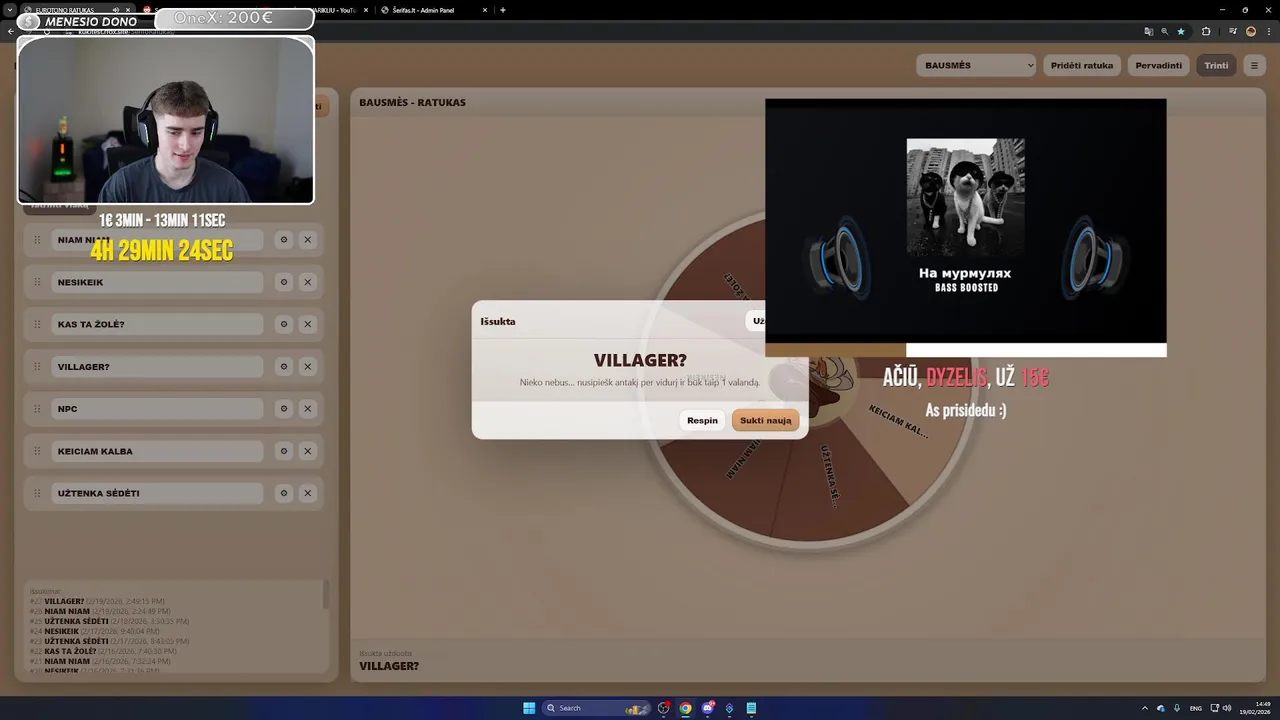Screen dimensions: 1280x720
Task: Open the hamburger menu at top right
Action: click(1254, 65)
